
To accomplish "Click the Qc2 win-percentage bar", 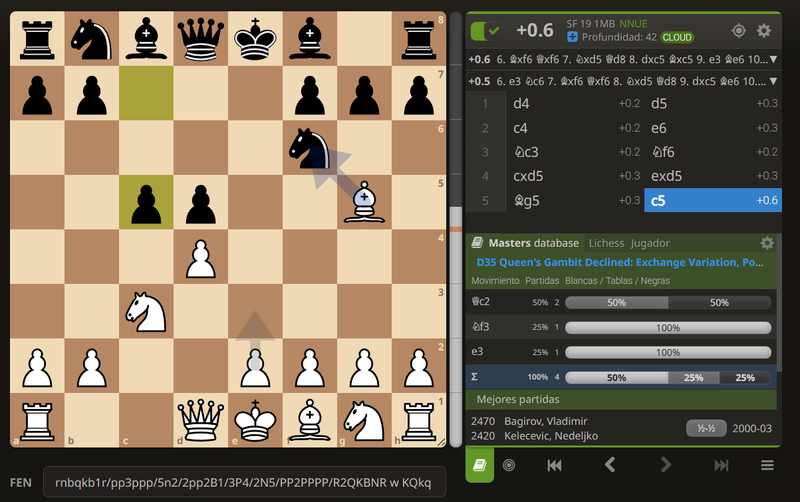I will point(668,303).
